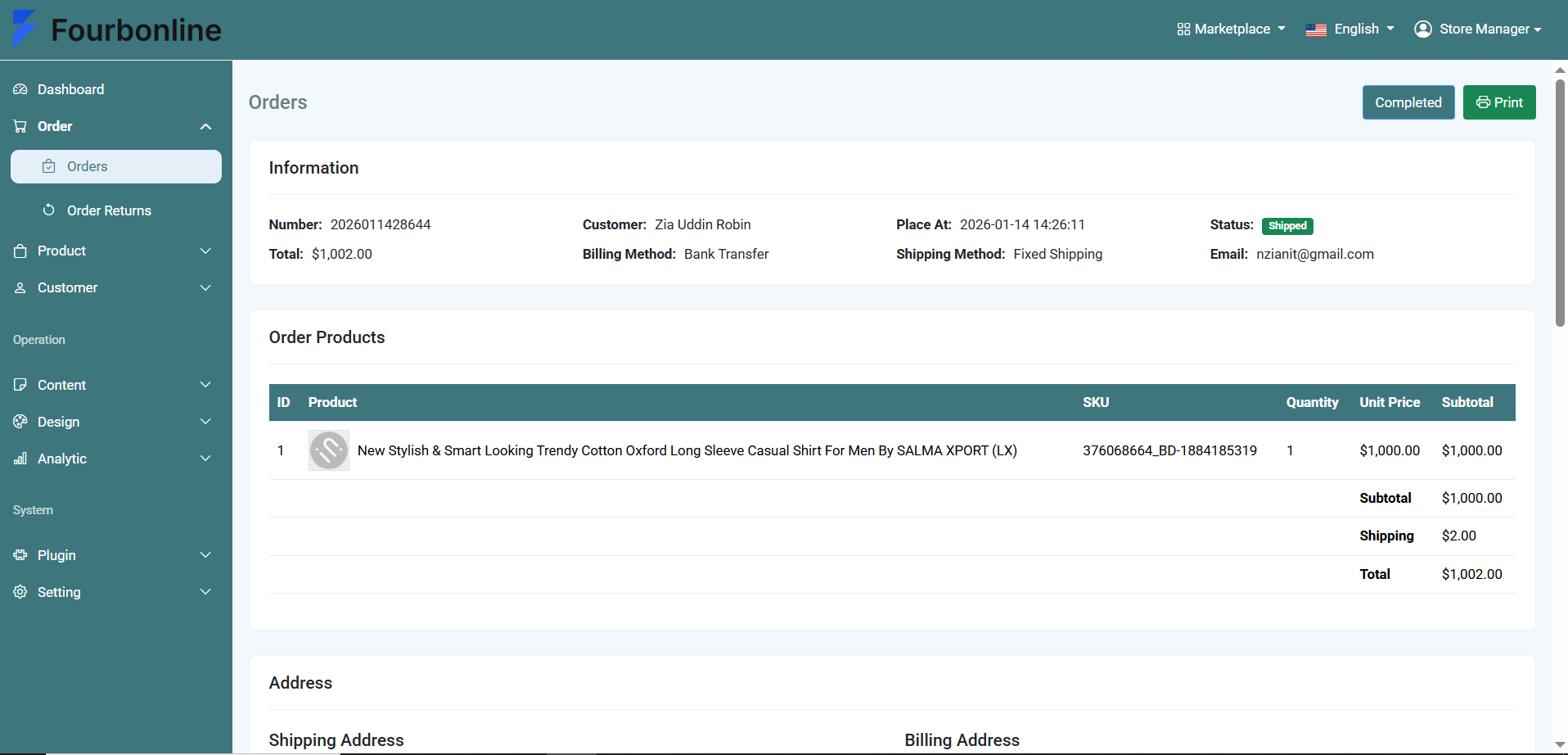
Task: Click the Setting gear icon
Action: tap(20, 592)
